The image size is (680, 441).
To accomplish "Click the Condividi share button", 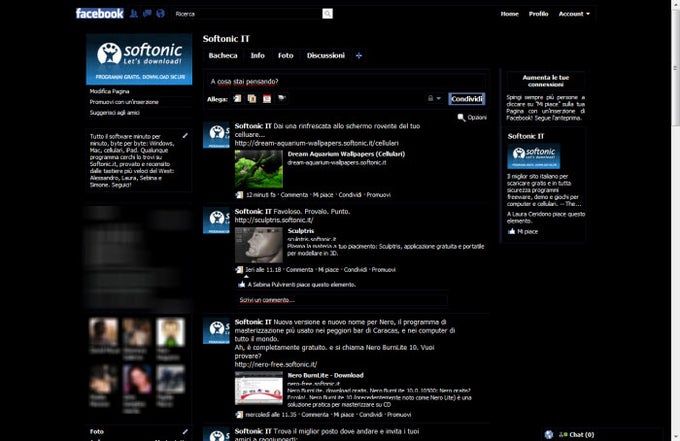I will pos(467,99).
